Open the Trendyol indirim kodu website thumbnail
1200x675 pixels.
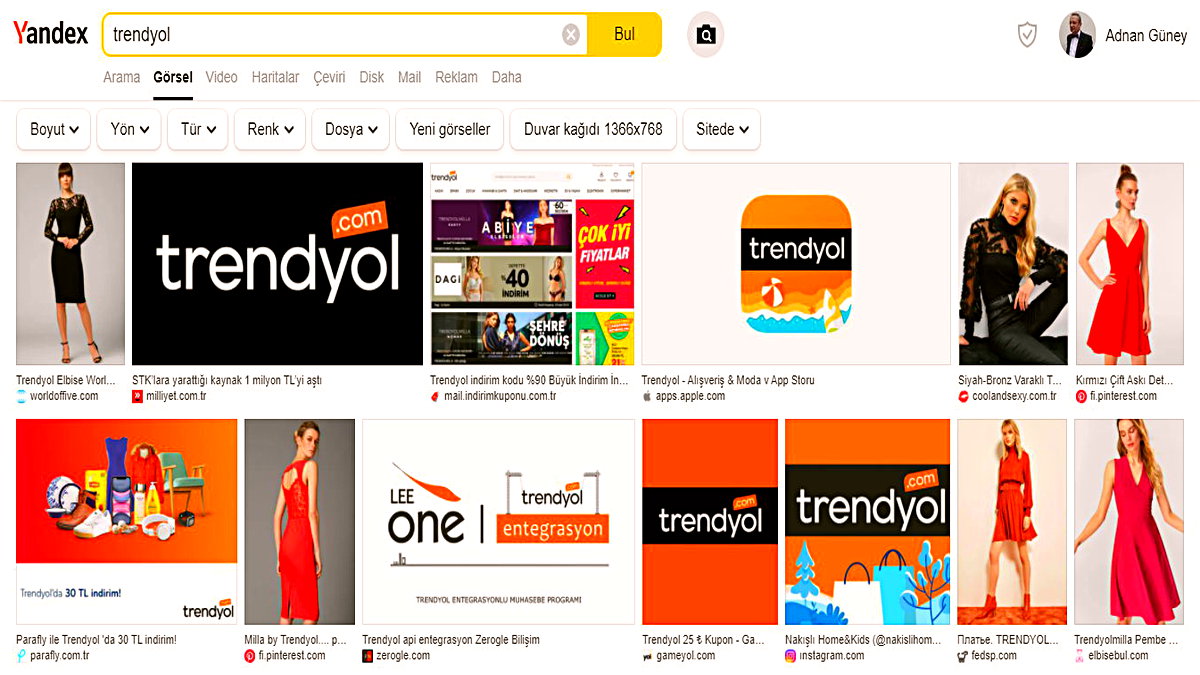[x=533, y=264]
